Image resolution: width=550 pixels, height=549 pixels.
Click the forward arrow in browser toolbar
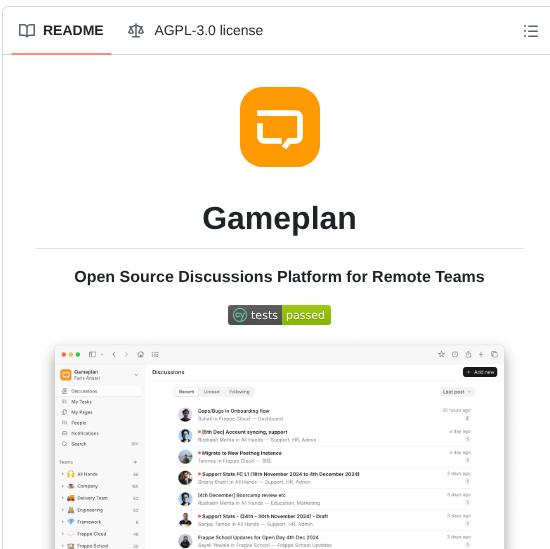tap(126, 354)
